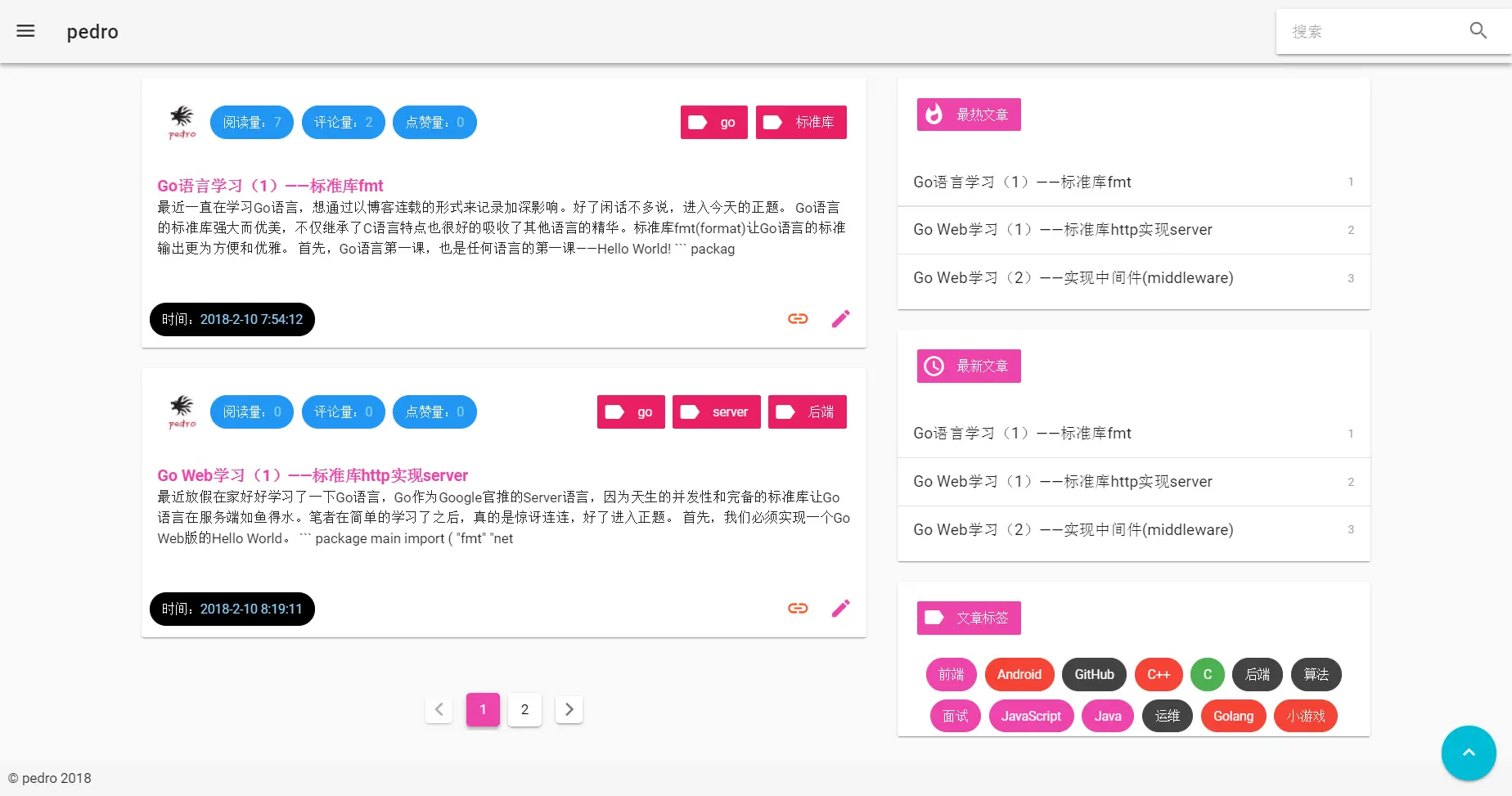This screenshot has width=1512, height=796.
Task: Select the Android tag chip
Action: click(1019, 674)
